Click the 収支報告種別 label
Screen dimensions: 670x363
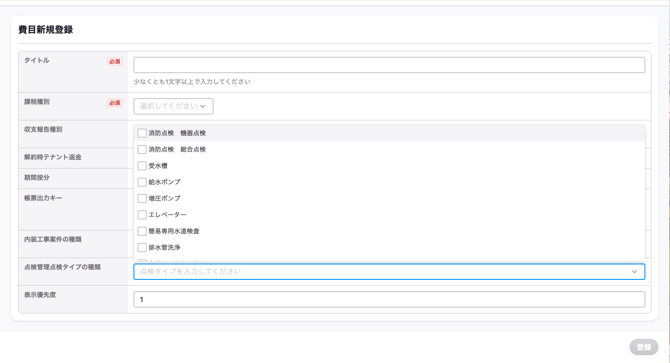(43, 129)
